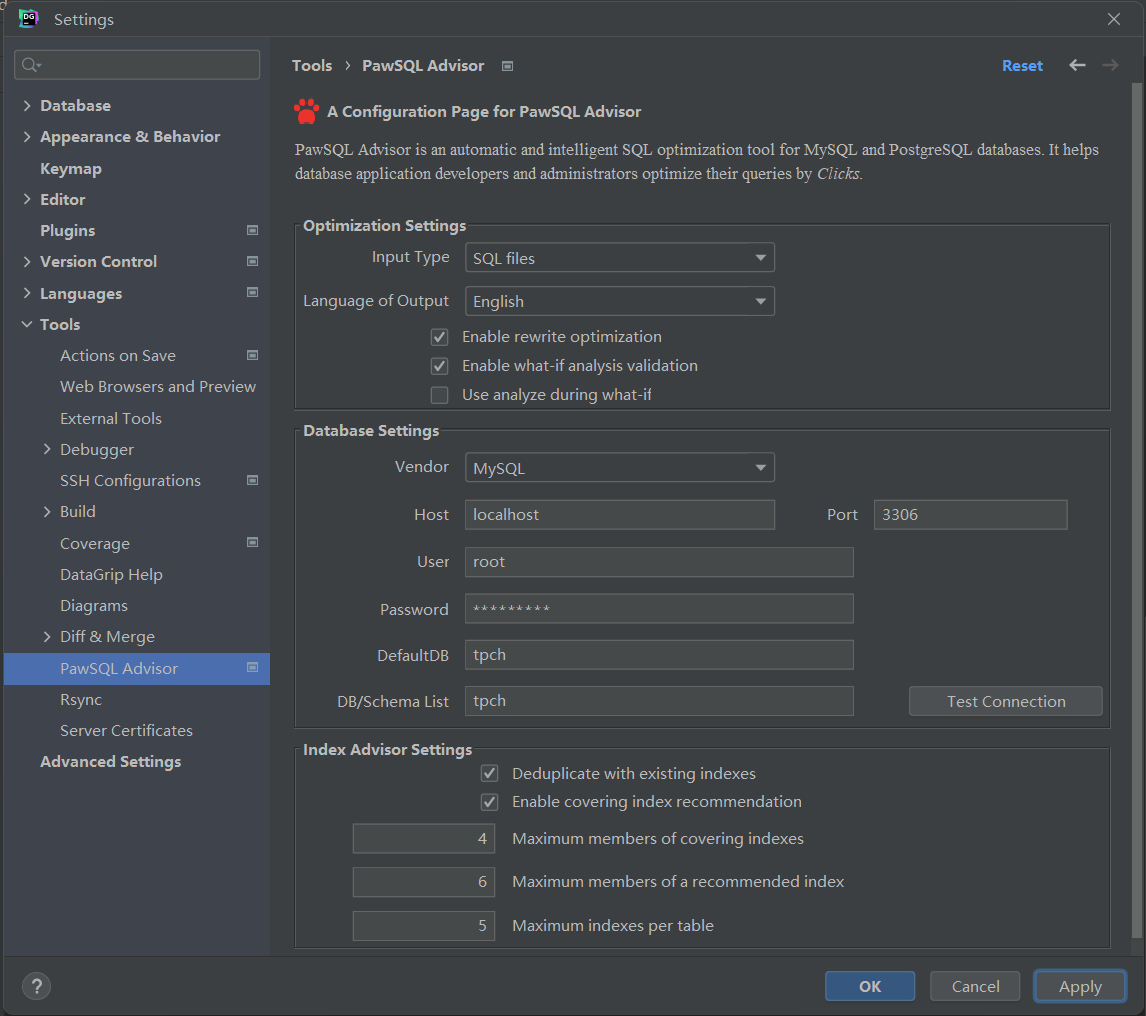Click the Host input field

coord(619,515)
